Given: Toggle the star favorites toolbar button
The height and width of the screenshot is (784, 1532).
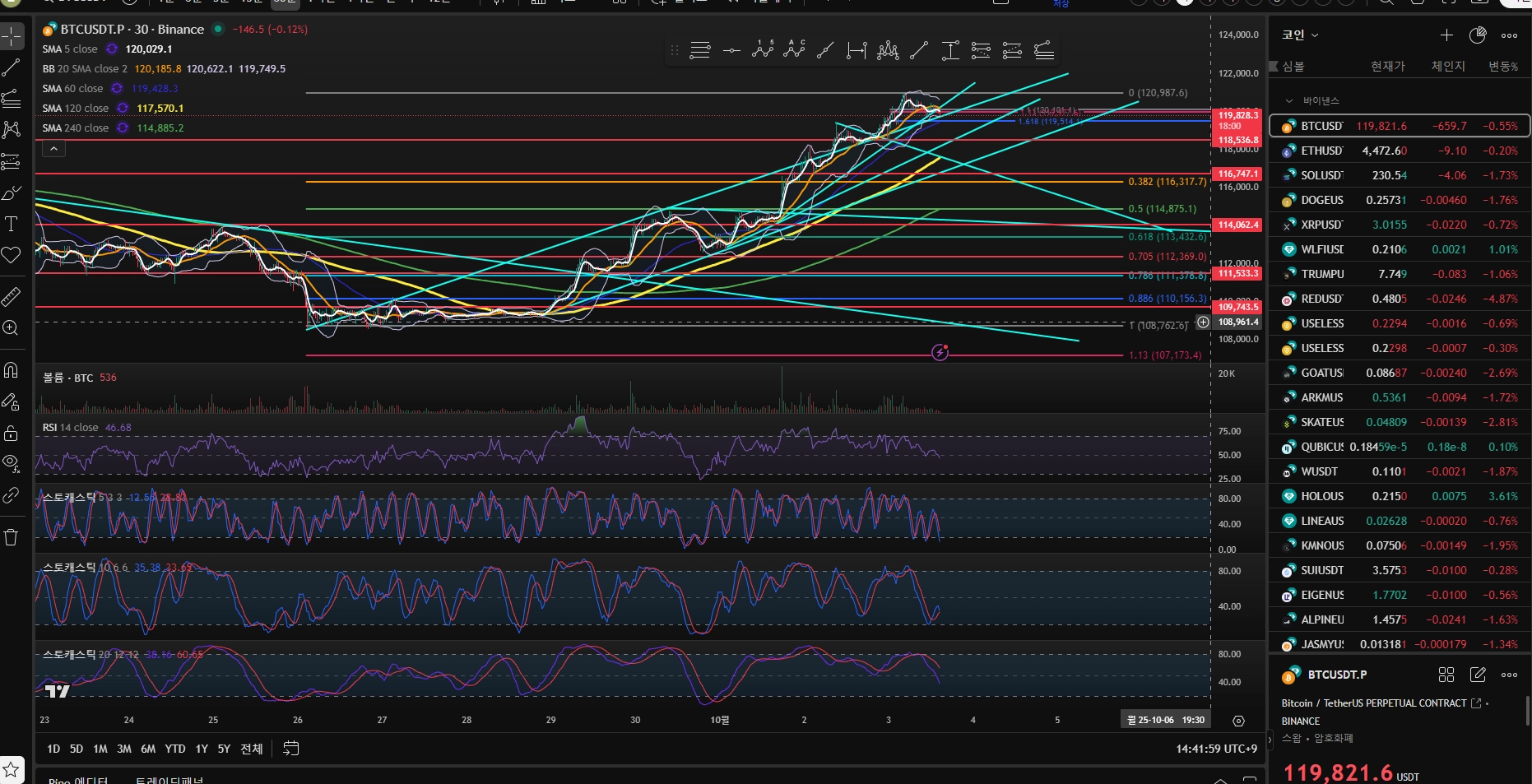Looking at the screenshot, I should coord(12,770).
